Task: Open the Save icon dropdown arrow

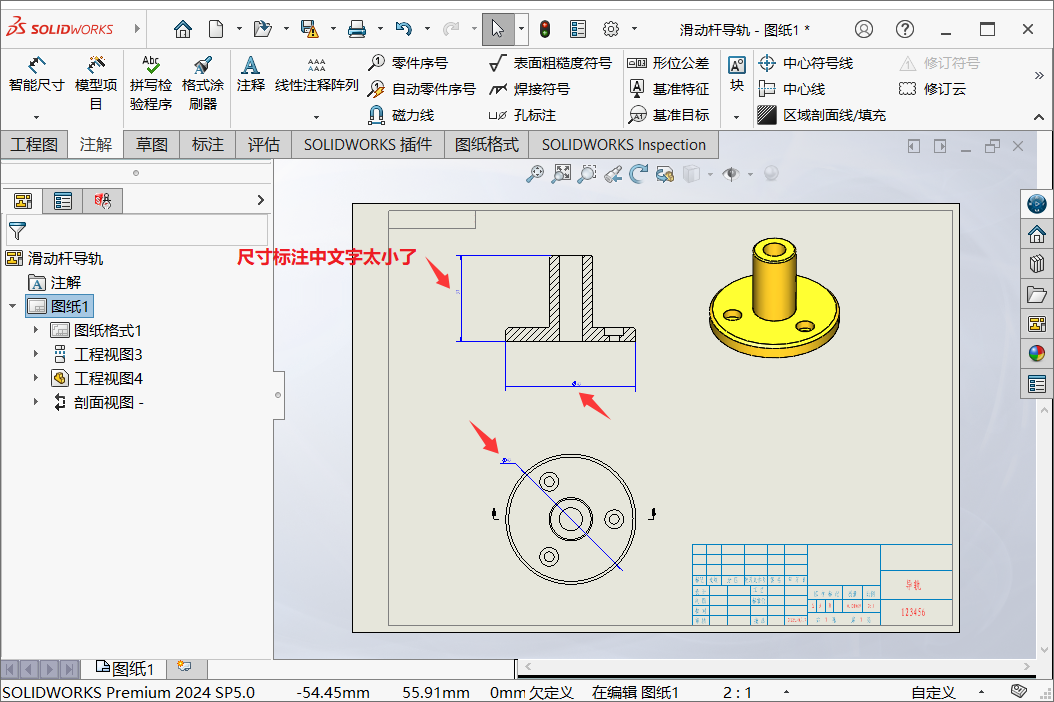Action: [333, 29]
